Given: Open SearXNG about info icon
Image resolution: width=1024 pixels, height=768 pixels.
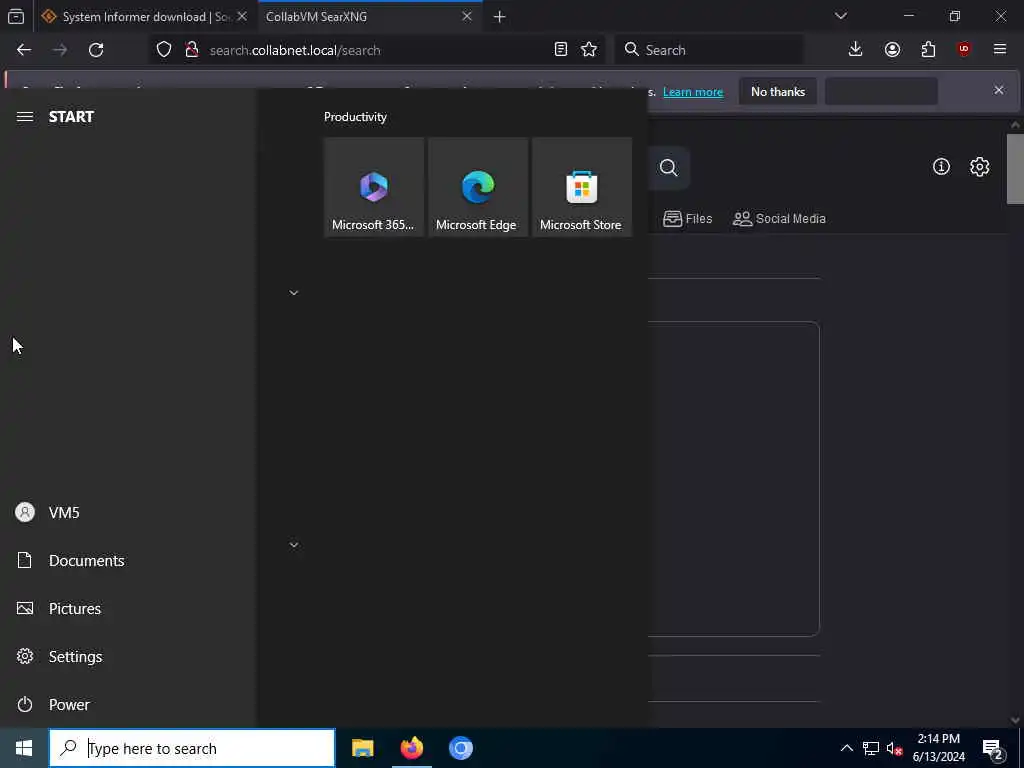Looking at the screenshot, I should (941, 167).
